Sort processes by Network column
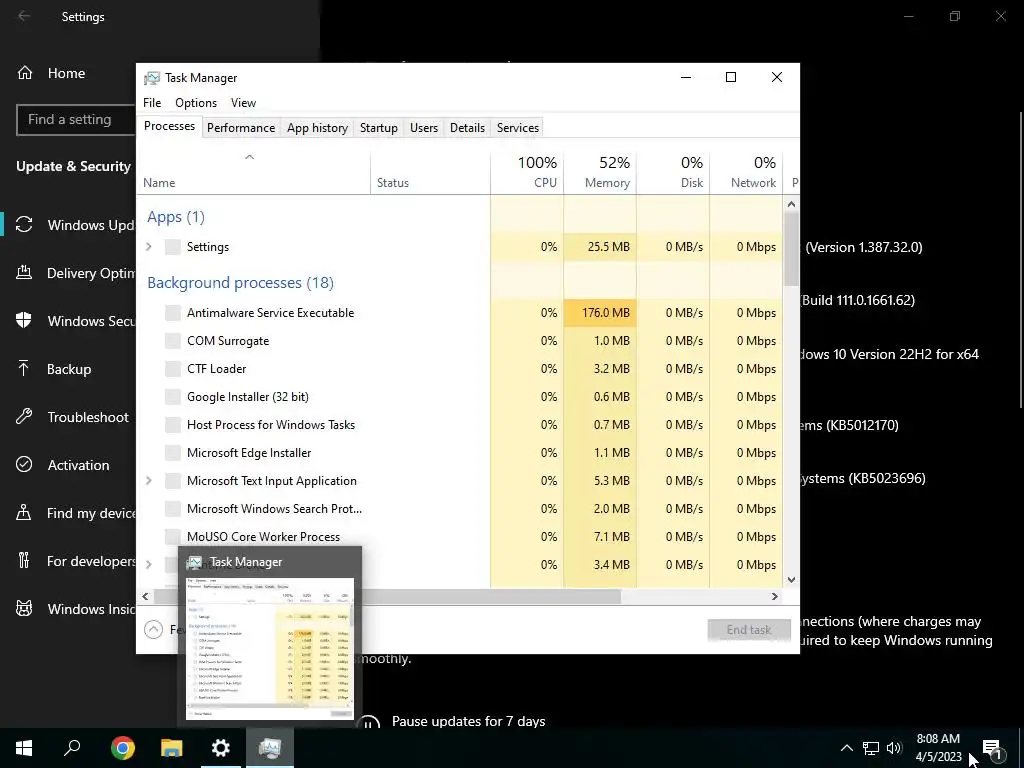The width and height of the screenshot is (1024, 768). click(x=746, y=173)
